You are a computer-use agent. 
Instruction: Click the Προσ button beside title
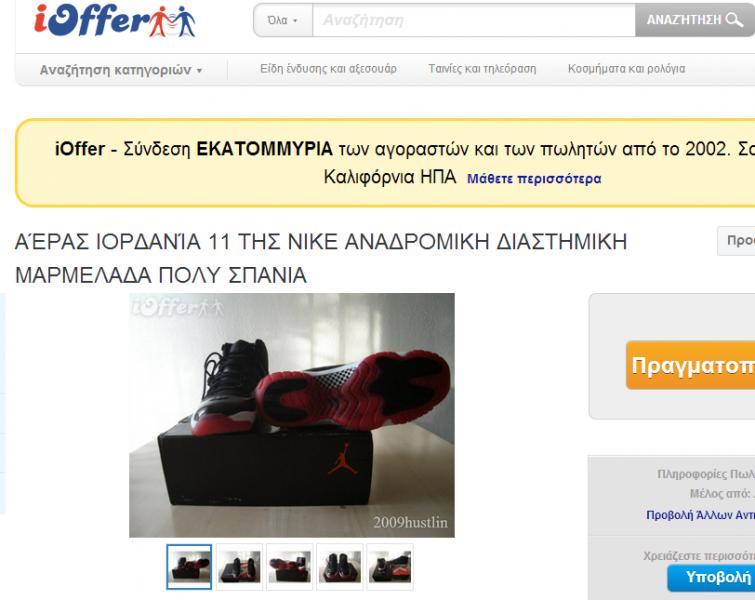click(x=736, y=241)
